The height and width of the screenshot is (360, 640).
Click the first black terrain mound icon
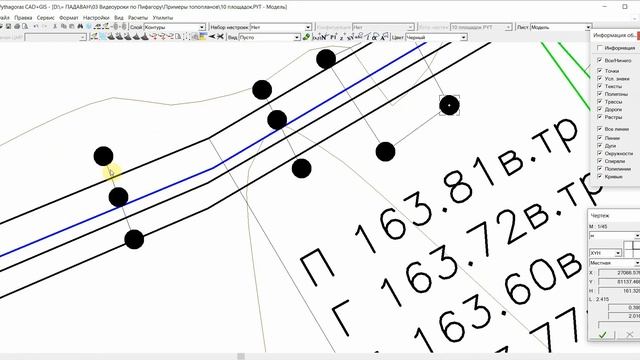111,37
